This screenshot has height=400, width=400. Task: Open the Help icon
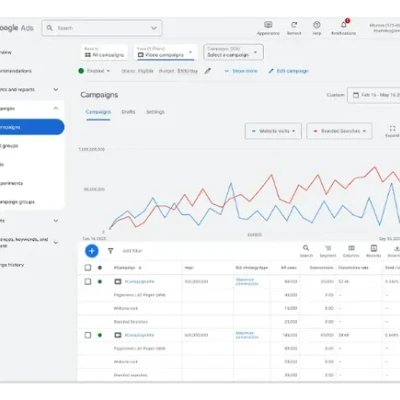tap(317, 25)
